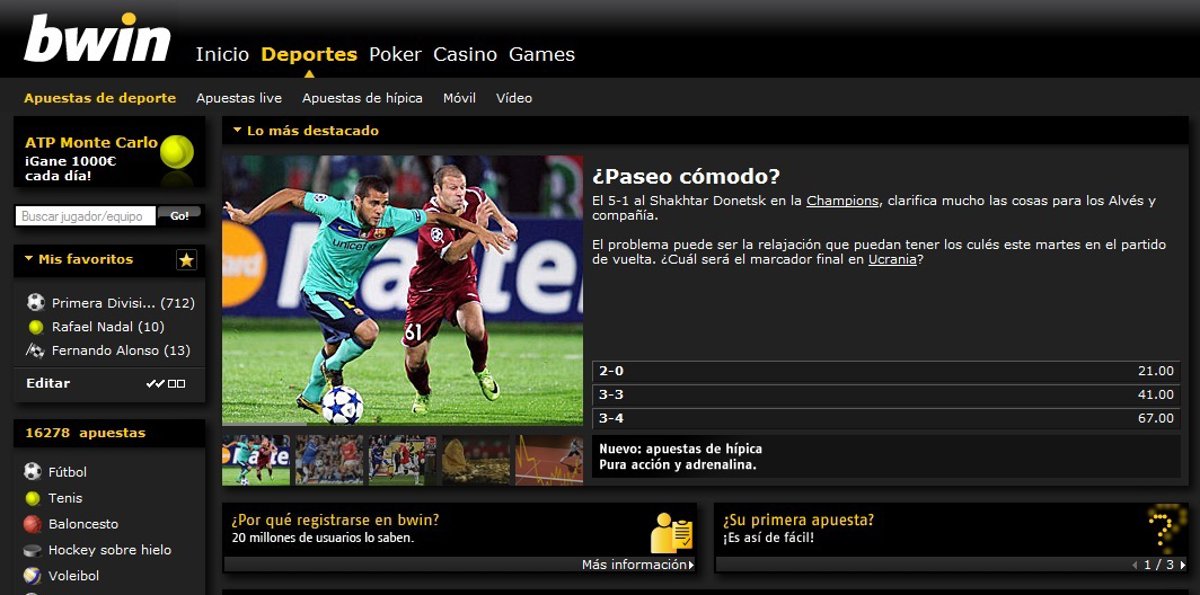Select the Fútbol soccer ball icon
This screenshot has height=595, width=1200.
pos(33,472)
